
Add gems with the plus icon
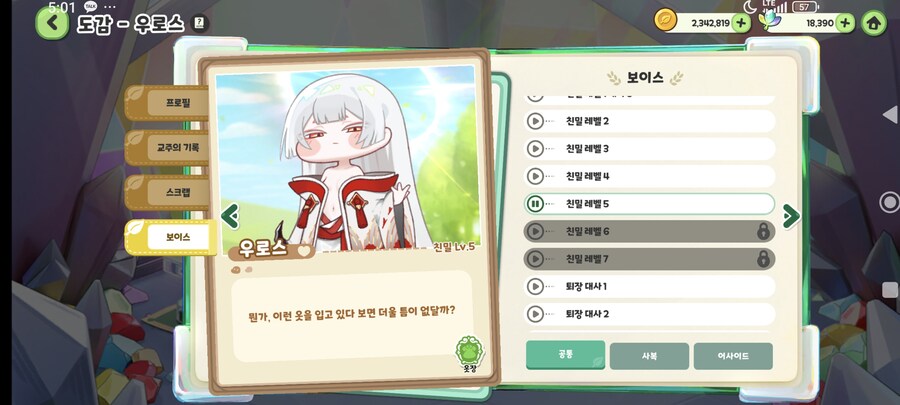844,24
